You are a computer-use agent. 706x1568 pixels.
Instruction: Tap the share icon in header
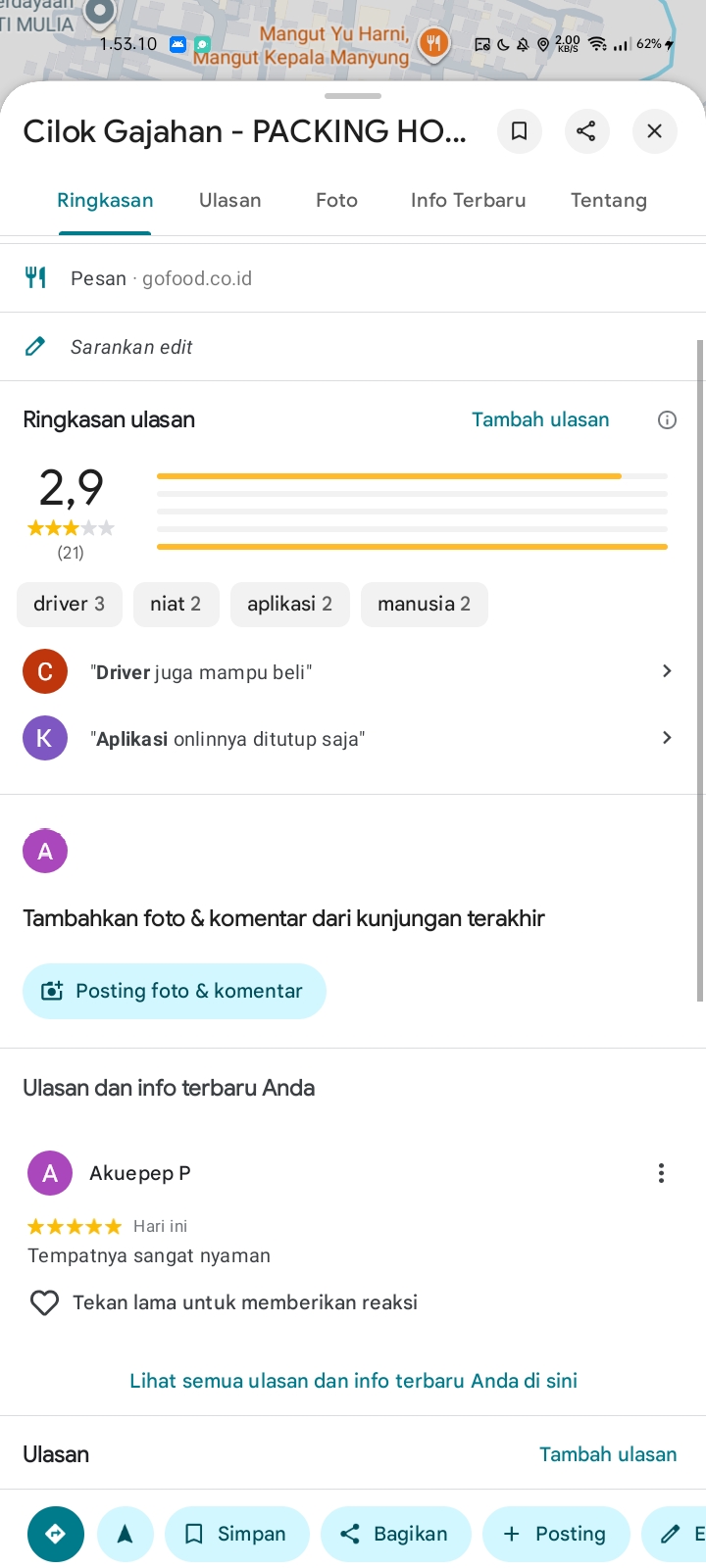coord(586,131)
